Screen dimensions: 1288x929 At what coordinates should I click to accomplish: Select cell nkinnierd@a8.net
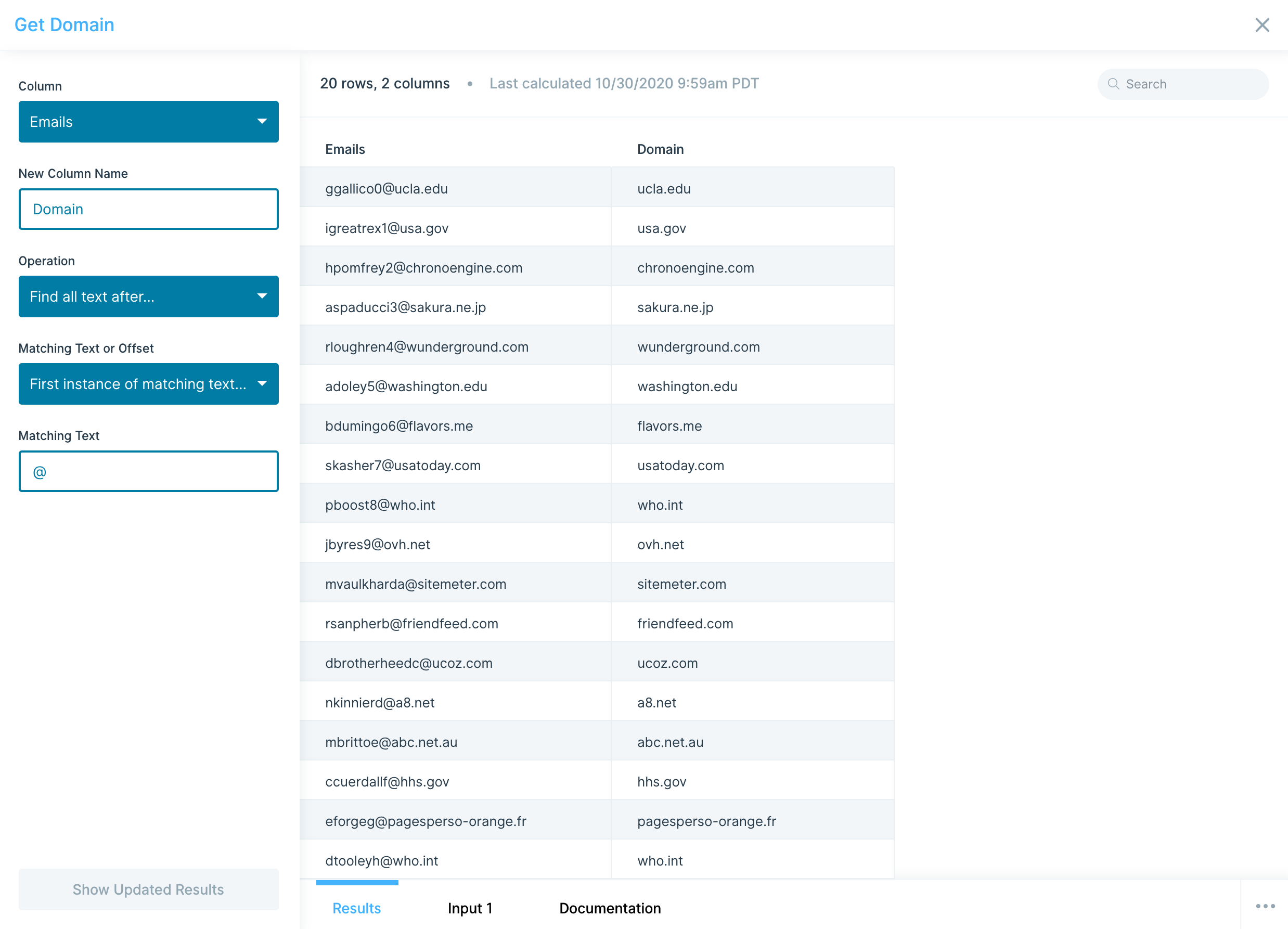click(x=456, y=702)
